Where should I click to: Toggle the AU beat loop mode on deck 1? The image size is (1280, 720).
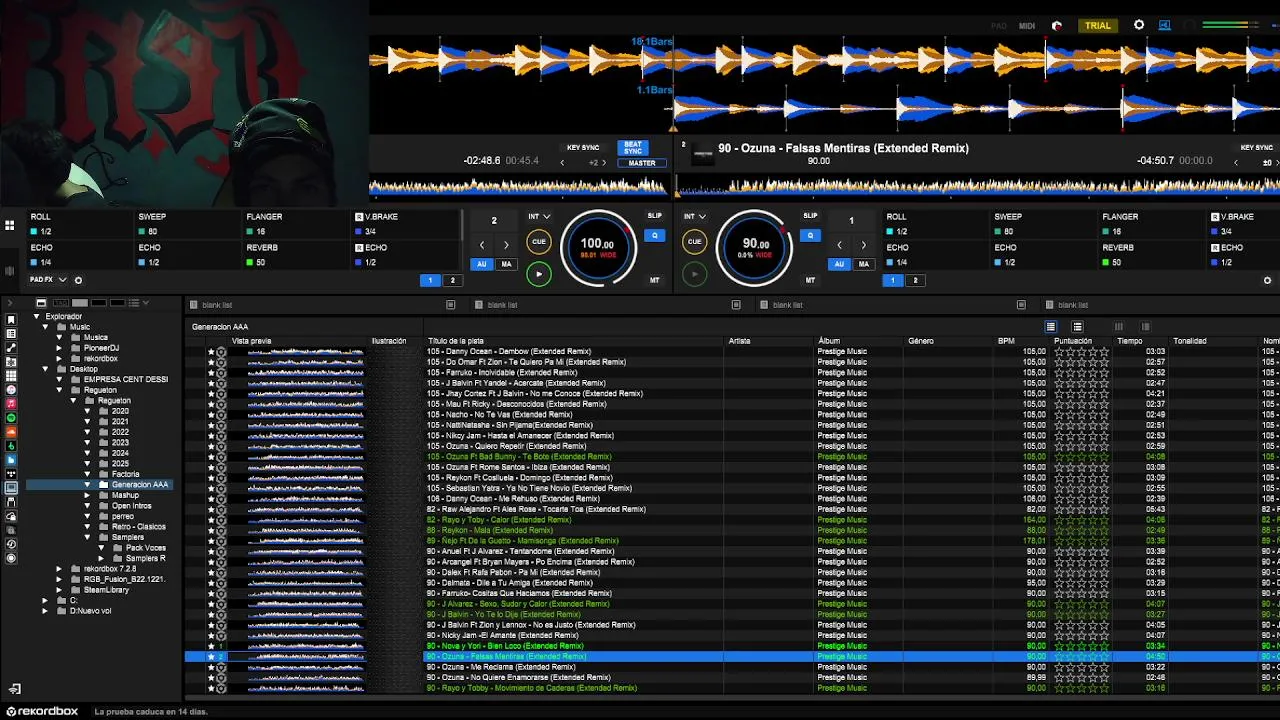click(482, 264)
